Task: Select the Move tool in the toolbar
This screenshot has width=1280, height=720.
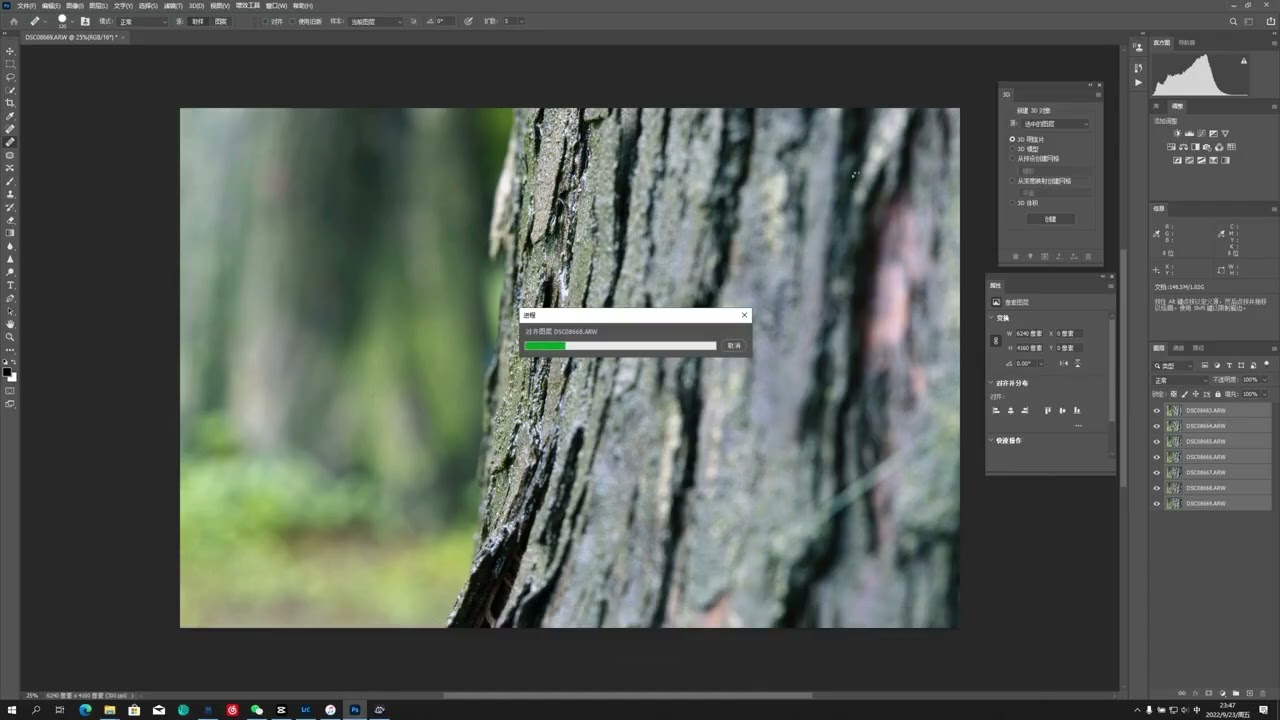Action: (10, 51)
